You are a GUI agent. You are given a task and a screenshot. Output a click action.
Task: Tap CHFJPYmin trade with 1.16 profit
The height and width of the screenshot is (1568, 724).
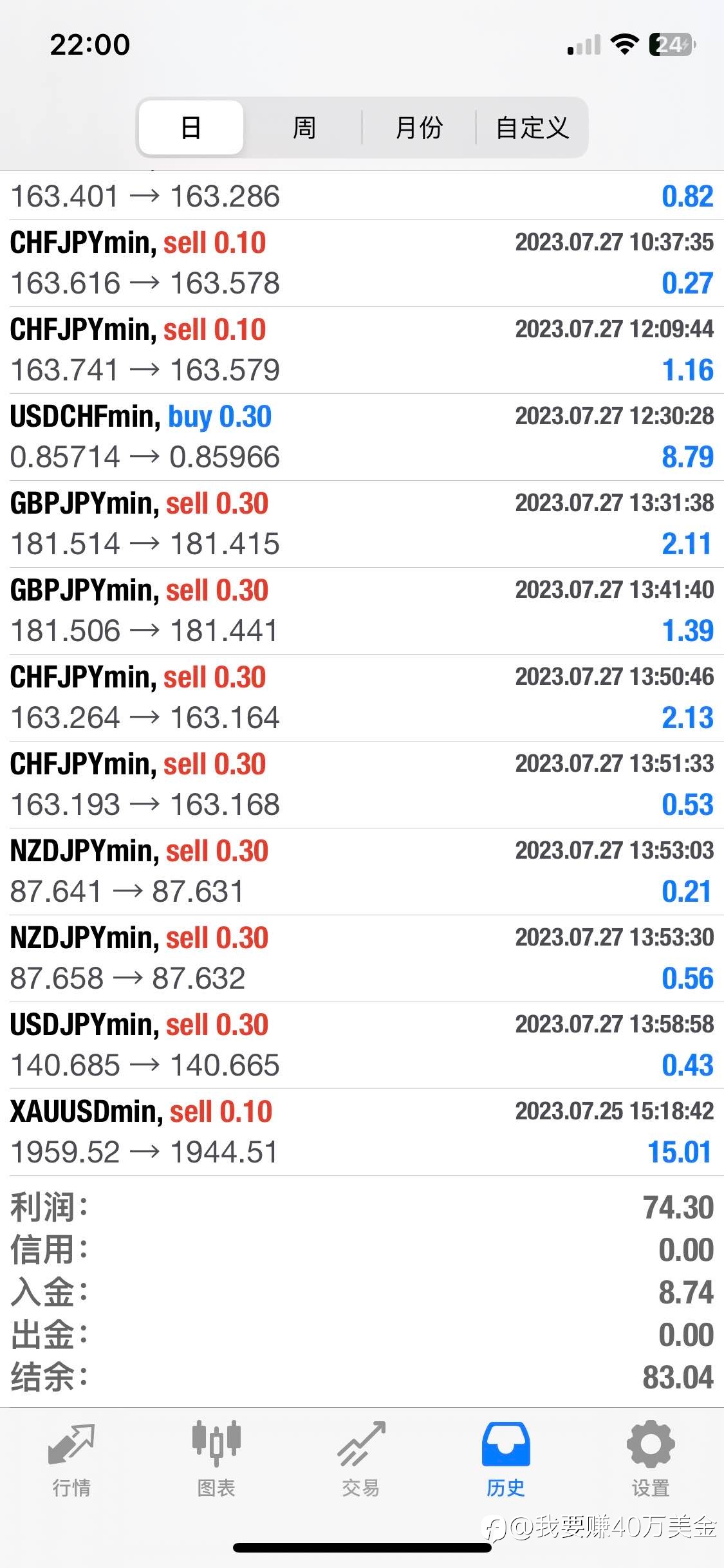coord(362,350)
